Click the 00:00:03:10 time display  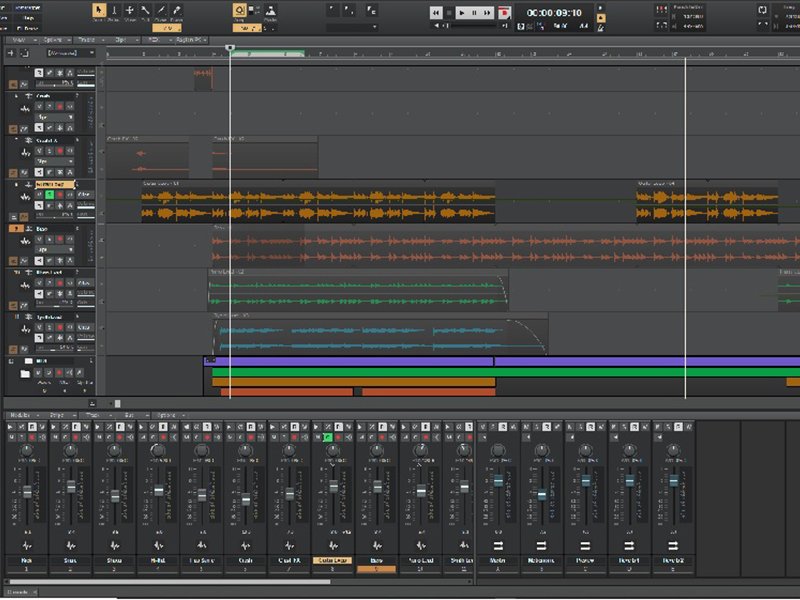pos(556,13)
